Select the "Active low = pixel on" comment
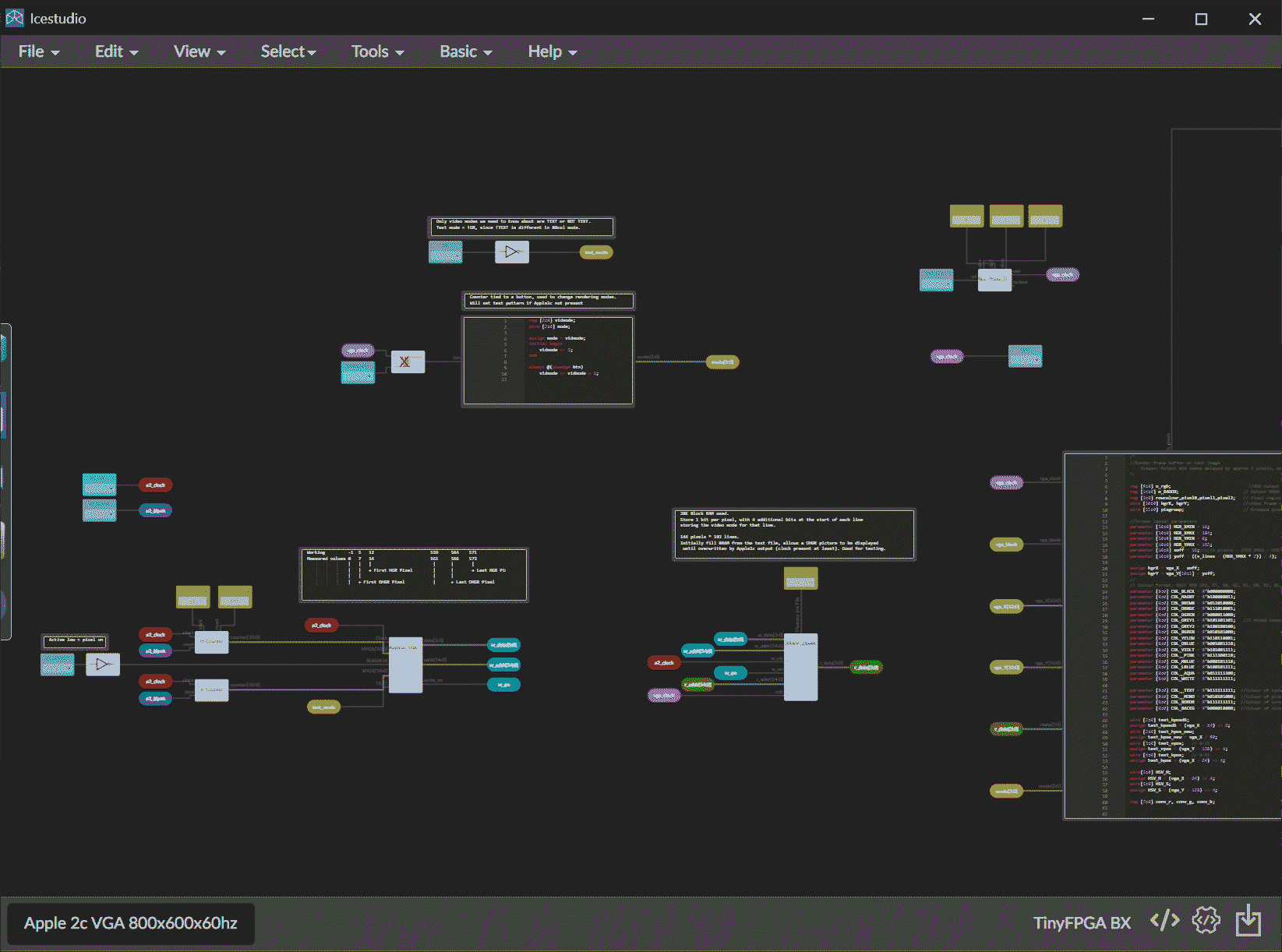The image size is (1282, 952). pos(75,641)
